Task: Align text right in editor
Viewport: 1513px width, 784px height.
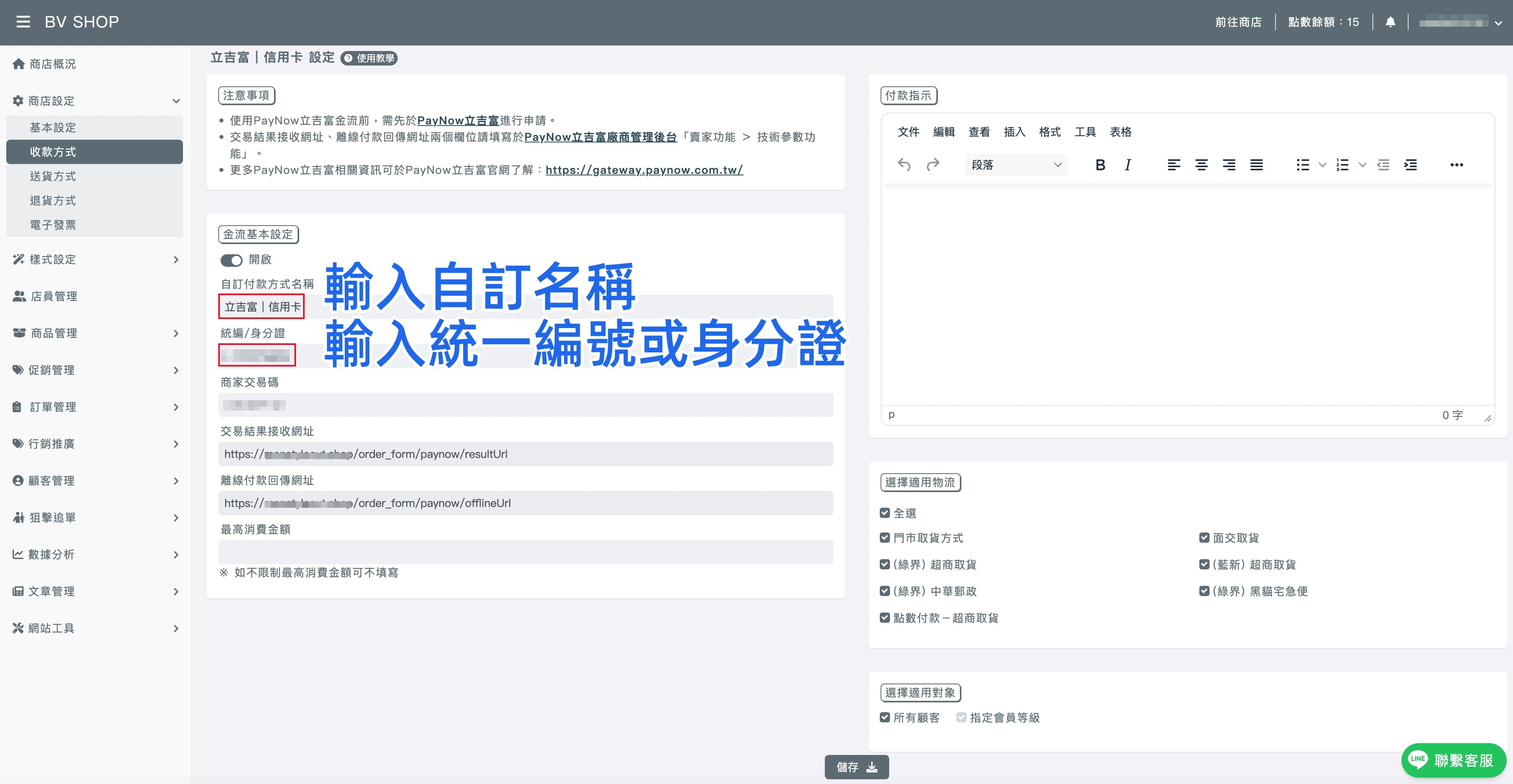Action: click(1229, 165)
